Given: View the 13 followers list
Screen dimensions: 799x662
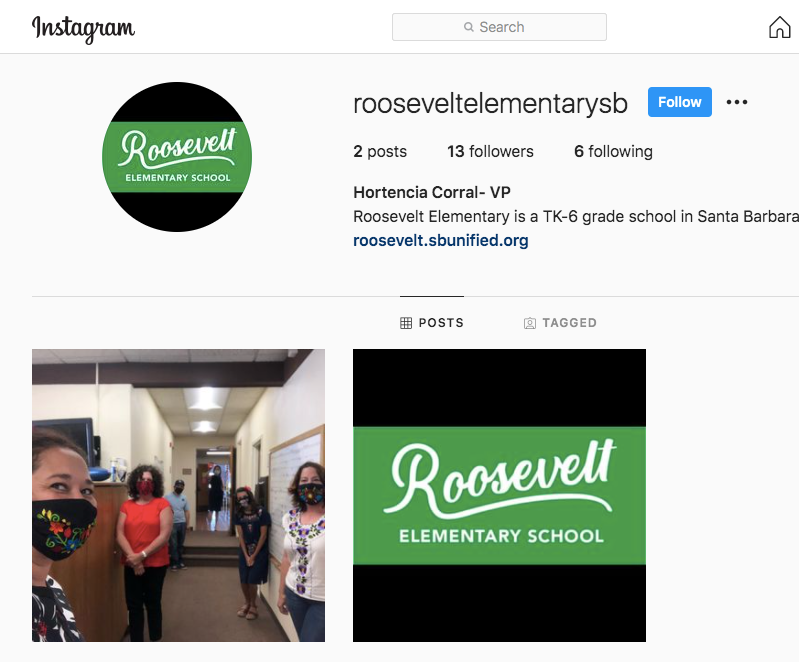Looking at the screenshot, I should pos(490,151).
